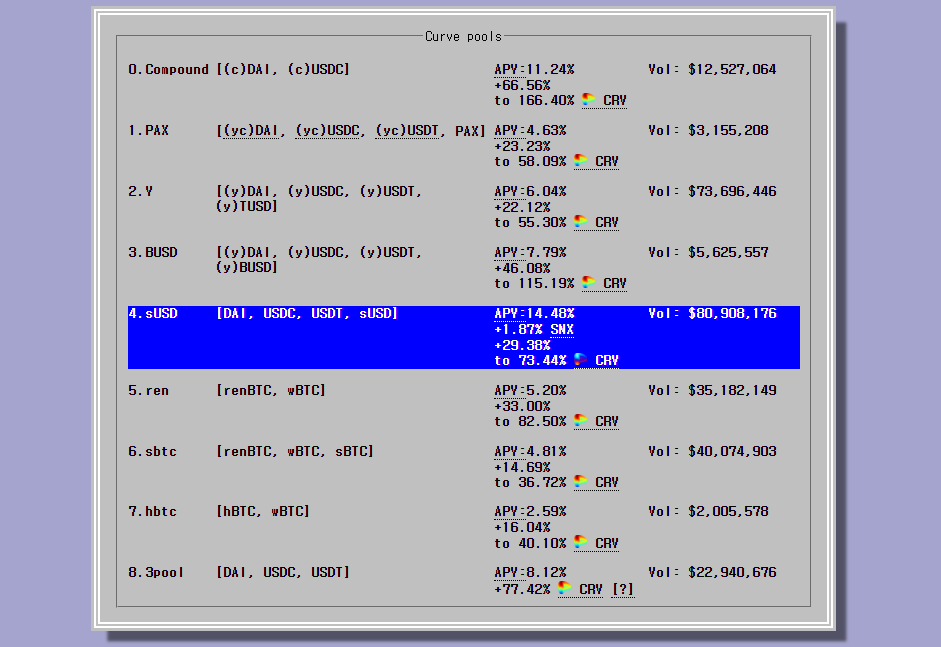The width and height of the screenshot is (941, 647).
Task: Click the CRV icon in the Y pool row
Action: tap(581, 221)
